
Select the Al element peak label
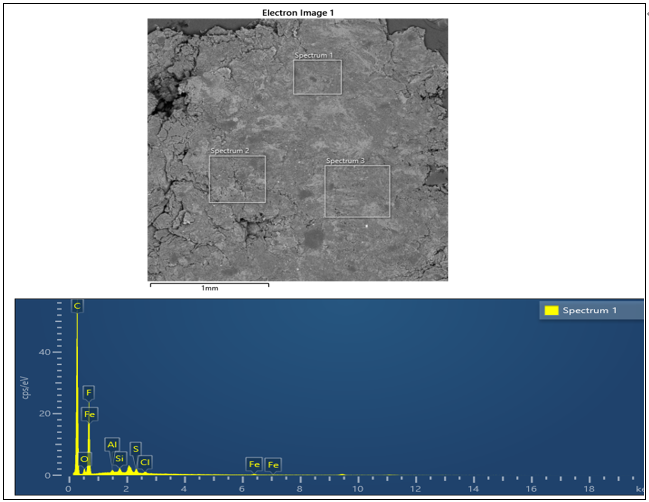pyautogui.click(x=112, y=443)
